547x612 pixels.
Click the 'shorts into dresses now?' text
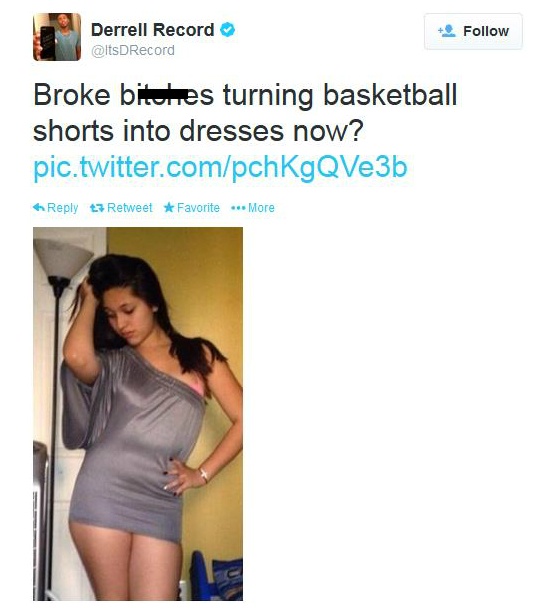tap(198, 131)
